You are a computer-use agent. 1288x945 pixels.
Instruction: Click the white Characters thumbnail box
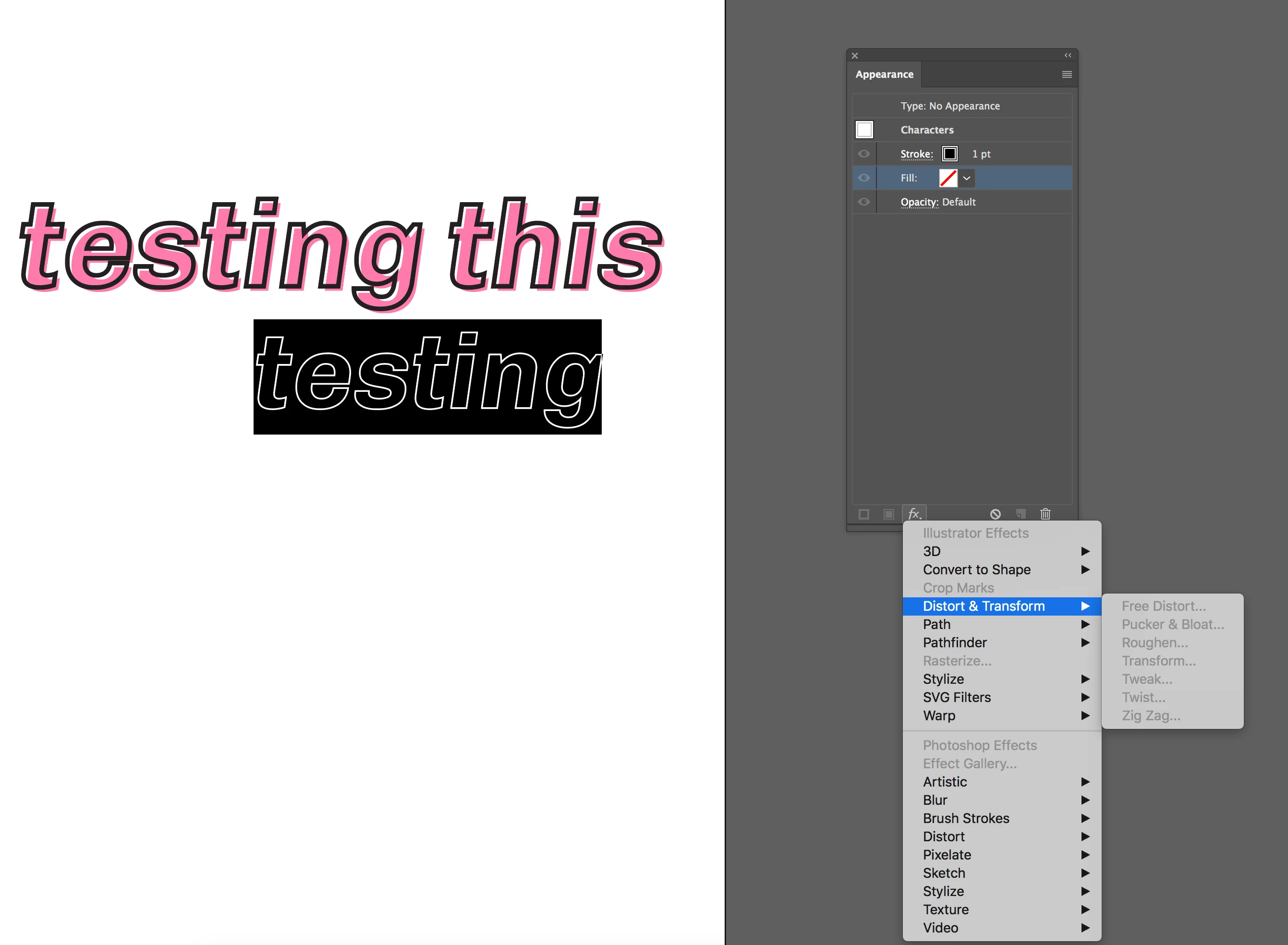pyautogui.click(x=864, y=130)
